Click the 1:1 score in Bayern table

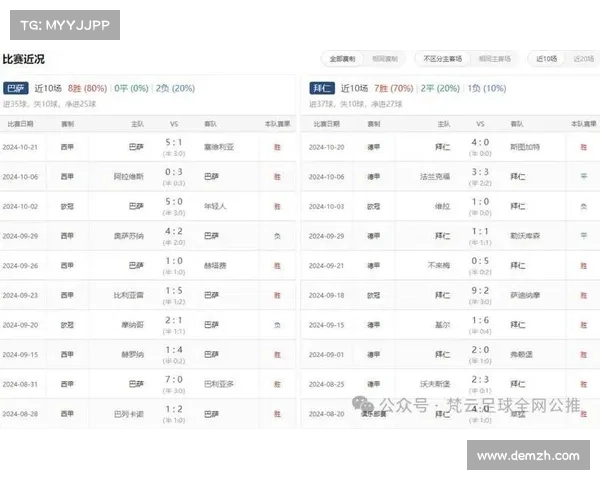coord(480,231)
